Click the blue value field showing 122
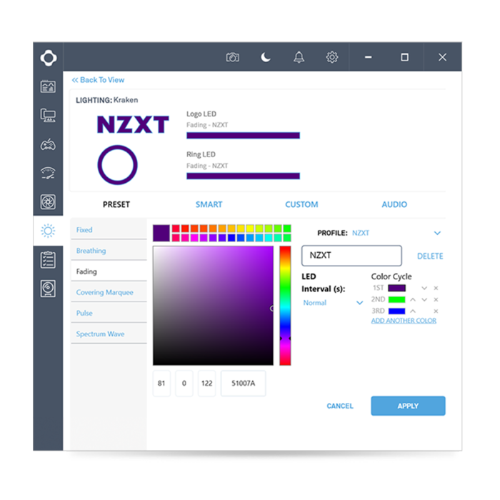 coord(207,383)
